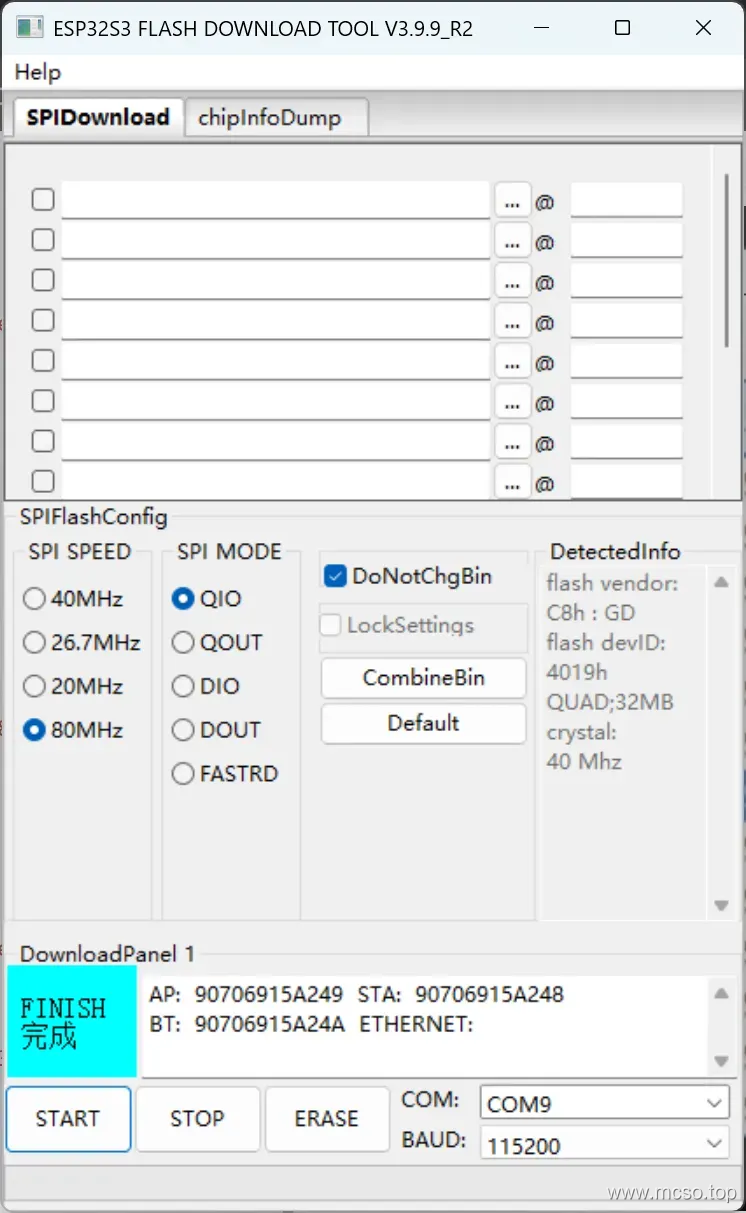Choose DOUT SPI mode
The image size is (746, 1213).
[216, 730]
